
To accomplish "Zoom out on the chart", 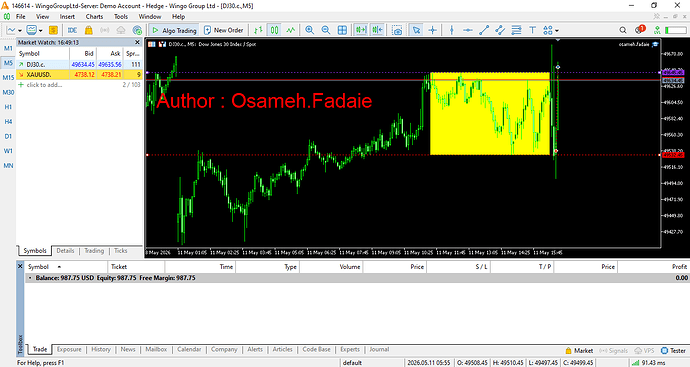I will [x=326, y=30].
